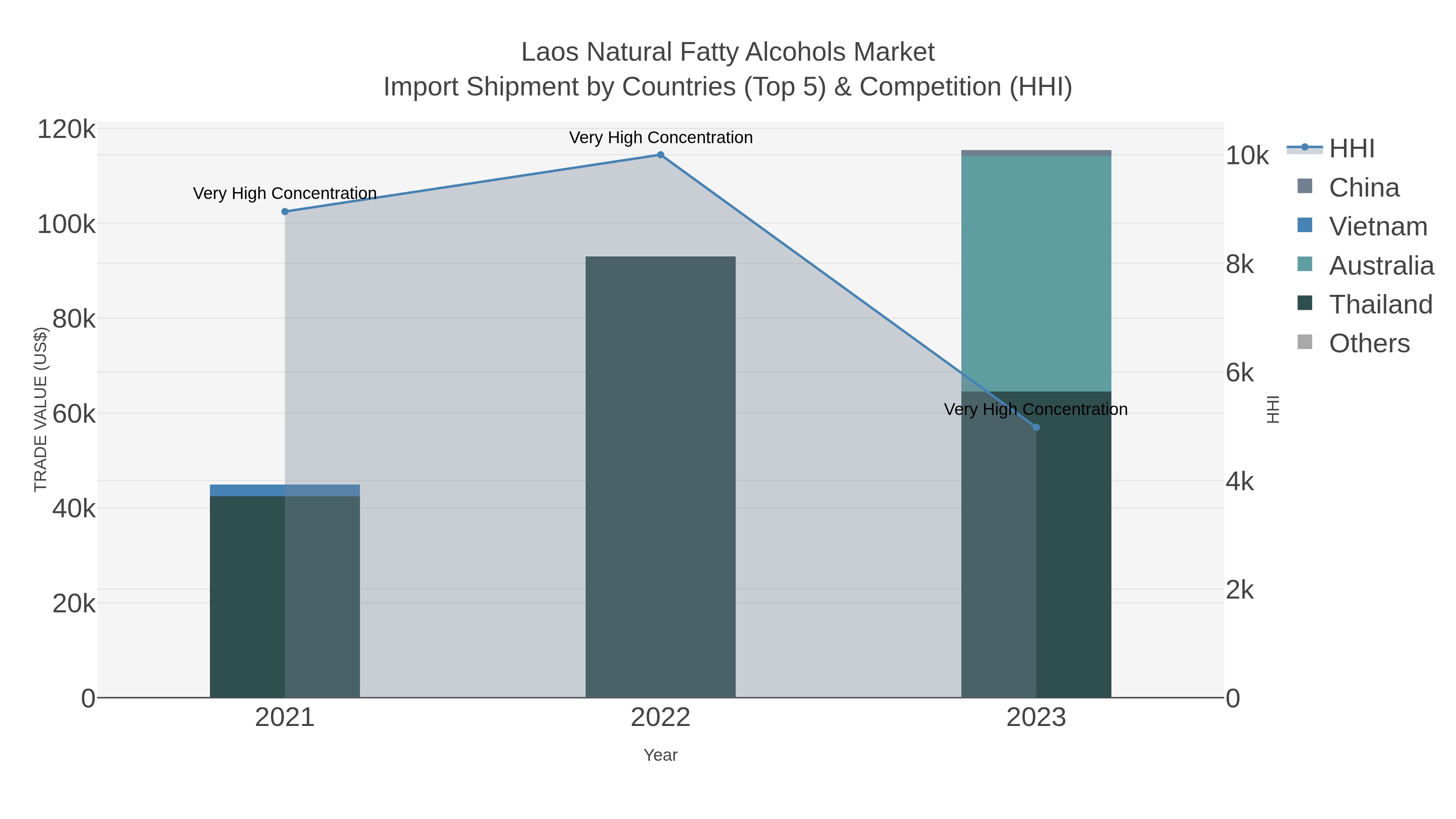1456x819 pixels.
Task: Click the Australia legend color swatch
Action: (x=1304, y=264)
